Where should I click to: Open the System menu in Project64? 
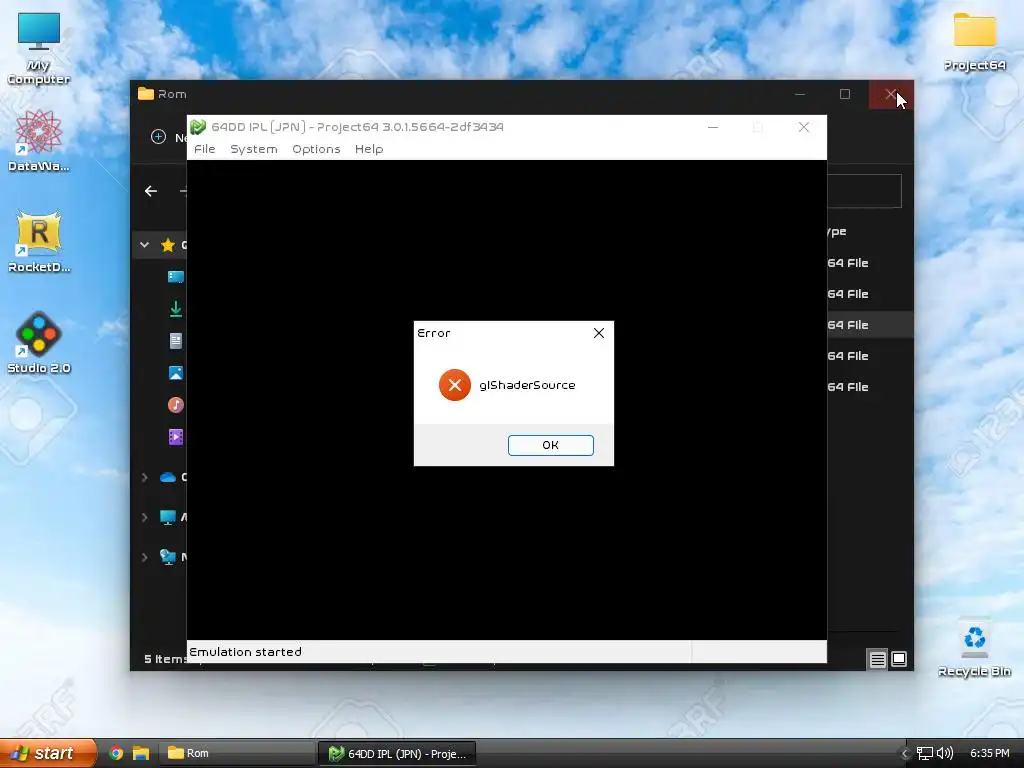pyautogui.click(x=253, y=149)
